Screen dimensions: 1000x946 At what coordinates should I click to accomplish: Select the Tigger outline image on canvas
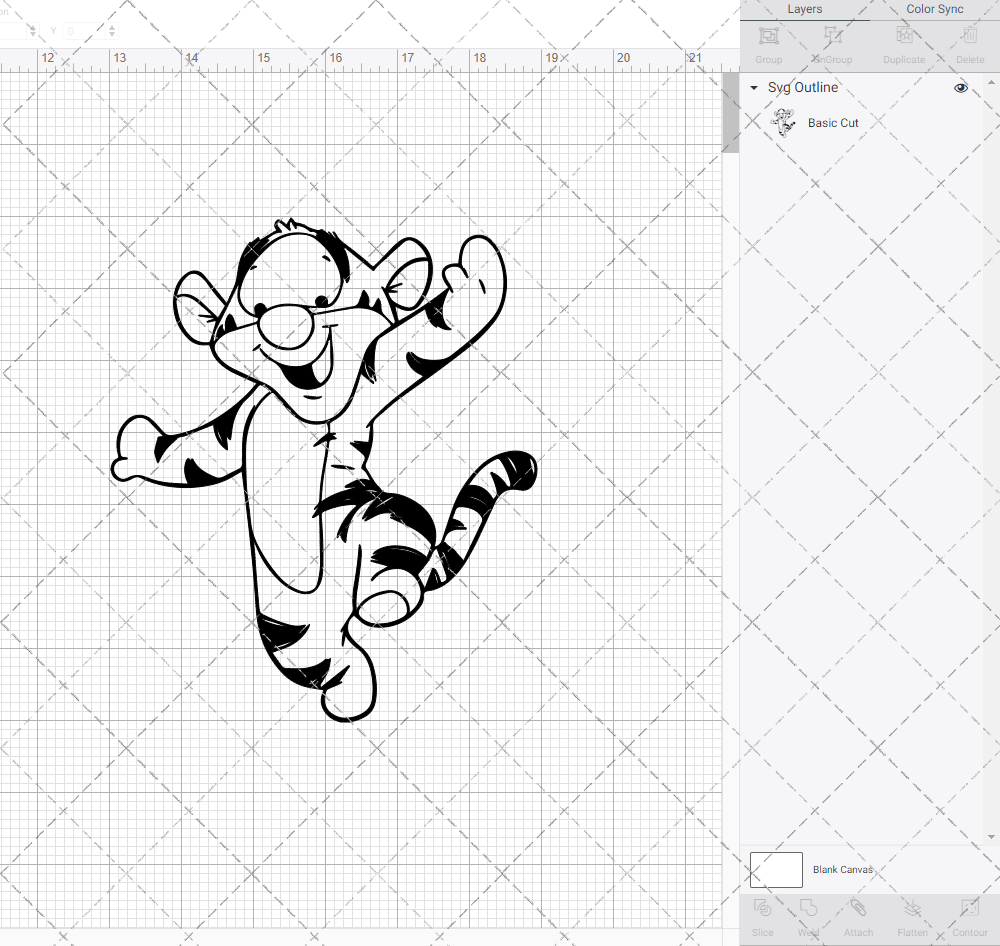(324, 470)
